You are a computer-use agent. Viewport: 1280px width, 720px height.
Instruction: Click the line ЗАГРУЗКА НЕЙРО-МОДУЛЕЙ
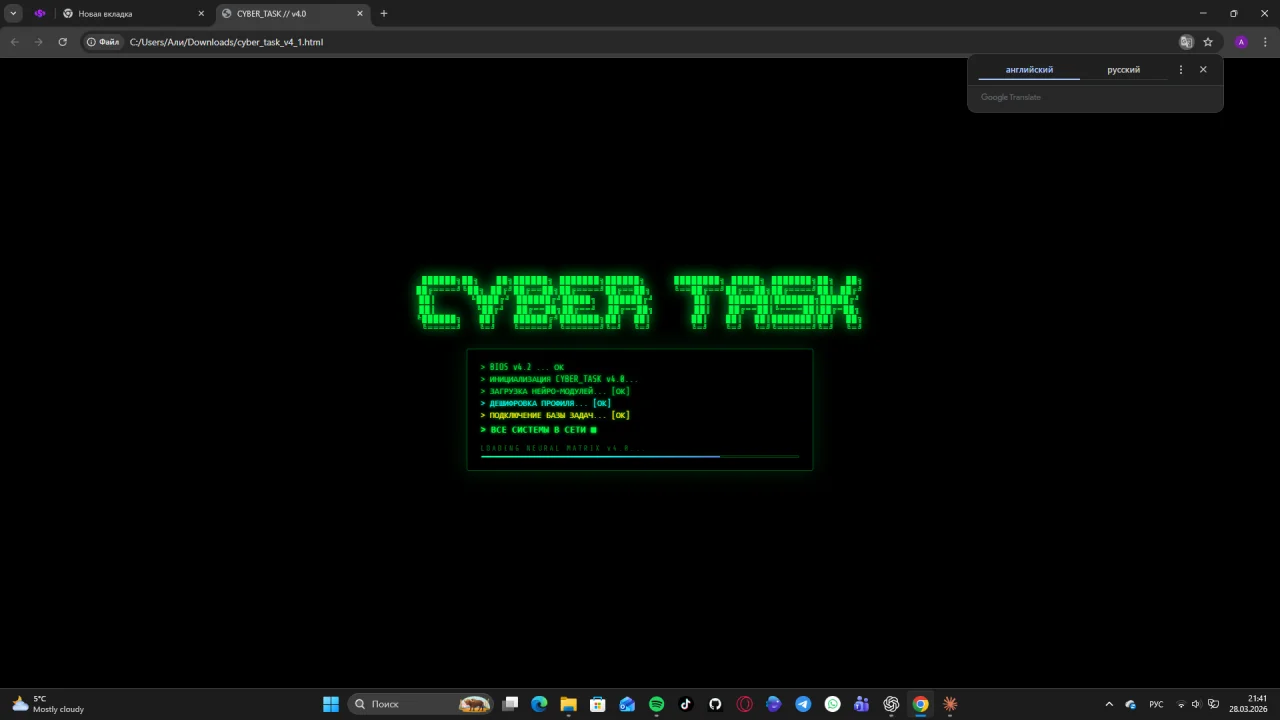(x=555, y=391)
